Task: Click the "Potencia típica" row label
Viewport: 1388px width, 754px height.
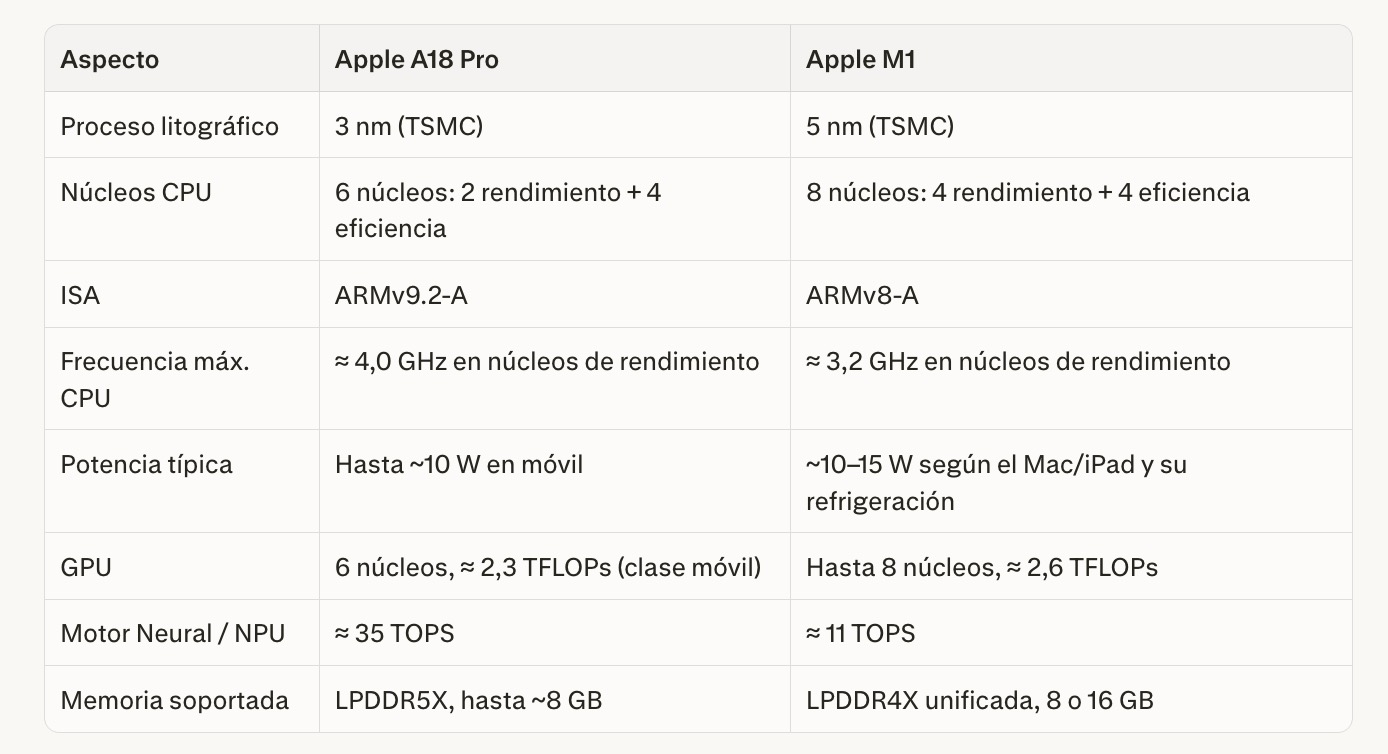Action: tap(146, 464)
